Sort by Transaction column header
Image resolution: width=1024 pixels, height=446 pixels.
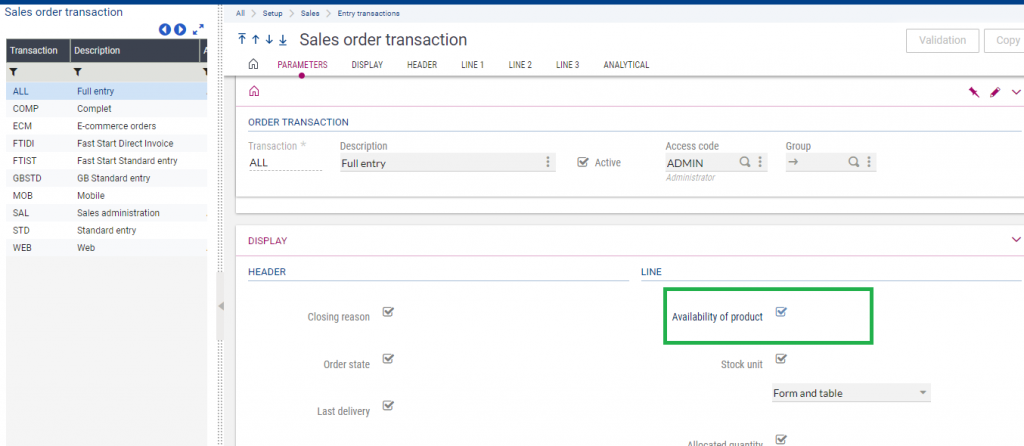point(38,50)
